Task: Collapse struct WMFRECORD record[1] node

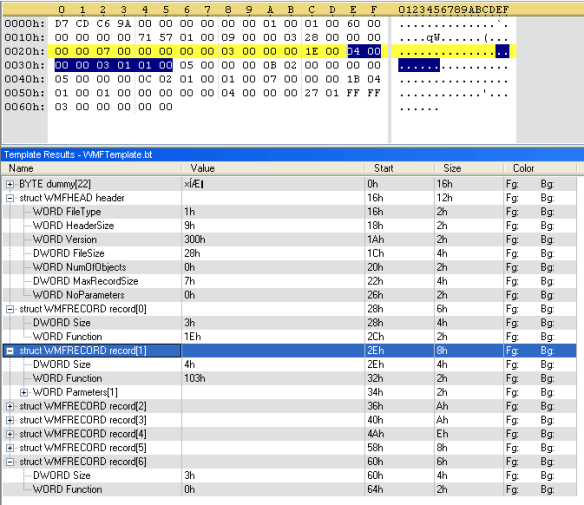Action: tap(10, 350)
